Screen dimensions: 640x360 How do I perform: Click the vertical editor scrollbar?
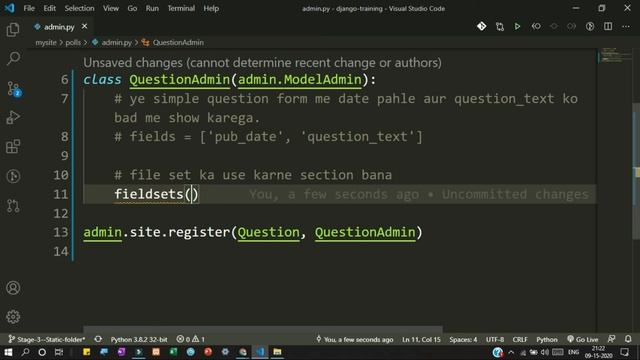tap(636, 171)
